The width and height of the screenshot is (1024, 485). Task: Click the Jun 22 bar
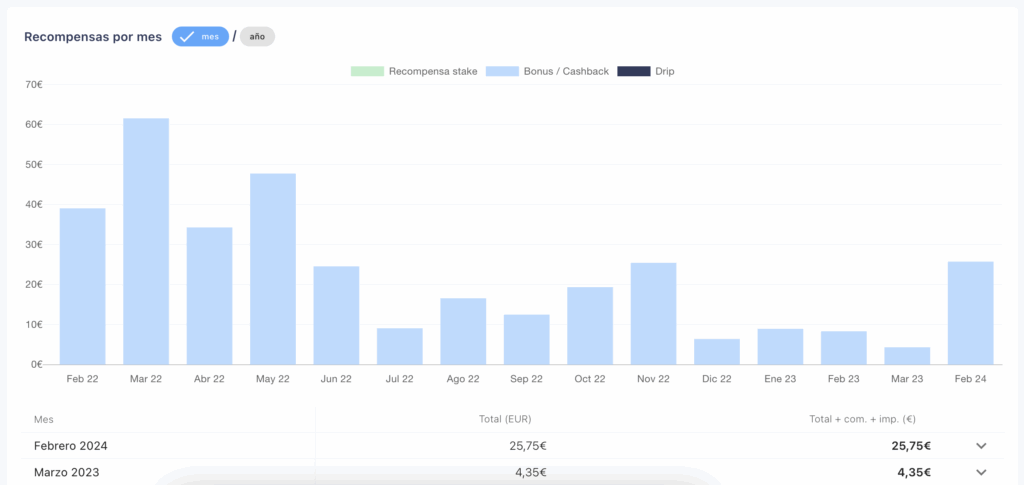[x=336, y=315]
